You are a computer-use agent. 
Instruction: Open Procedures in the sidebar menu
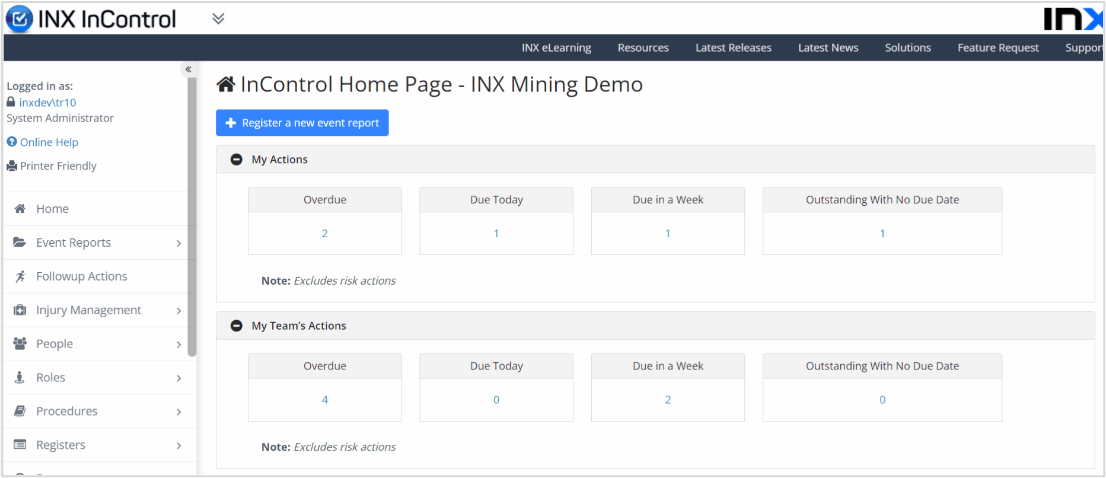[x=67, y=411]
